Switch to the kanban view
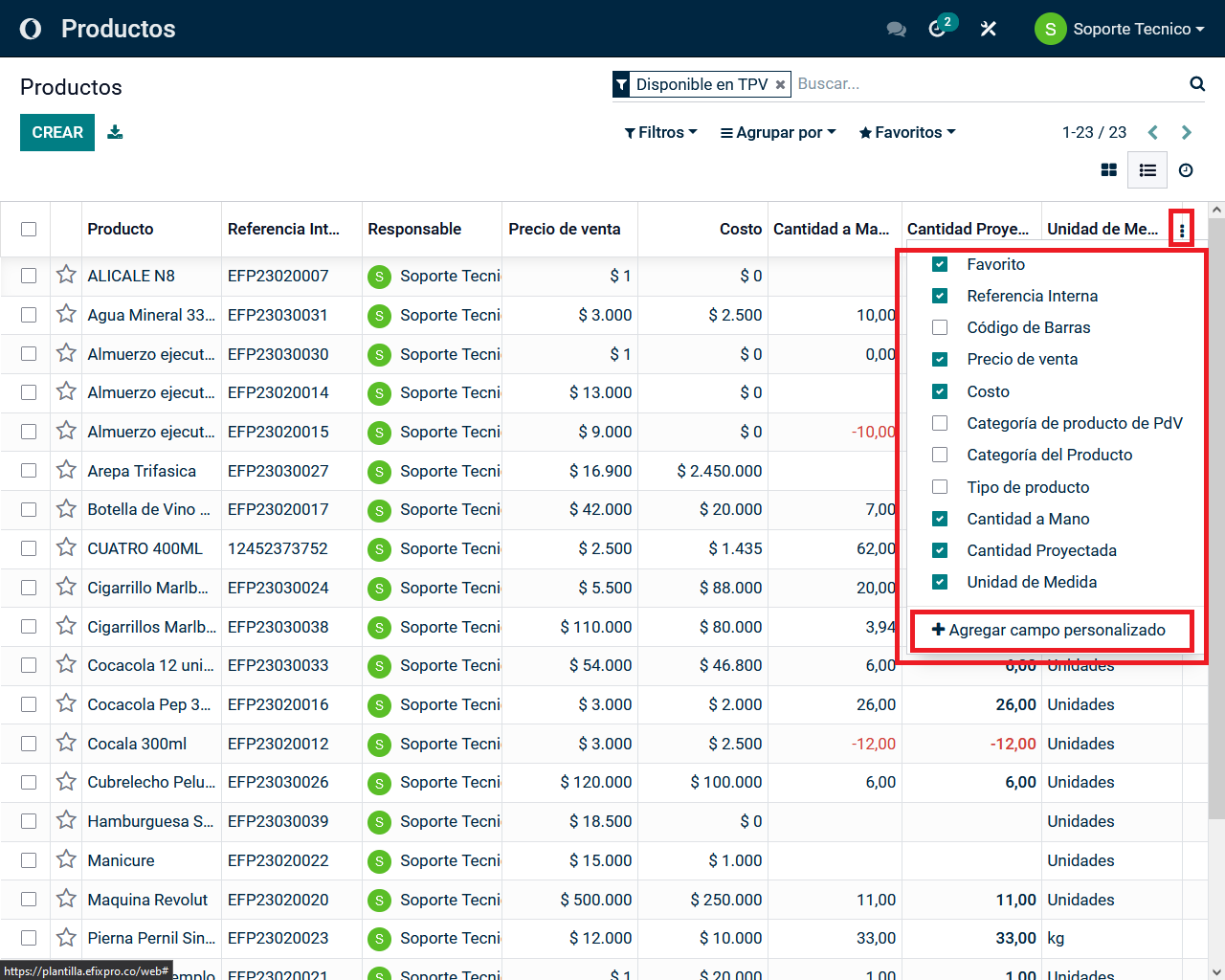 coord(1109,170)
